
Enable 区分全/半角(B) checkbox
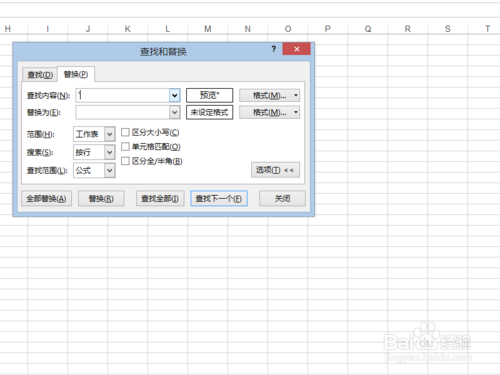point(125,161)
